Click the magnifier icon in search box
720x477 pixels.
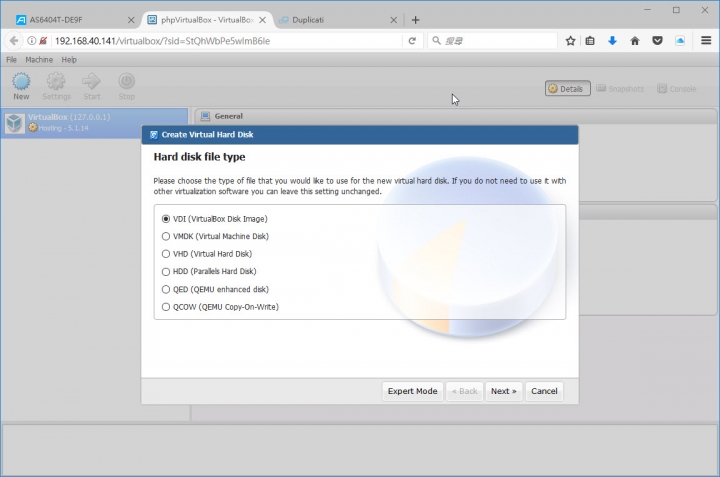(437, 41)
